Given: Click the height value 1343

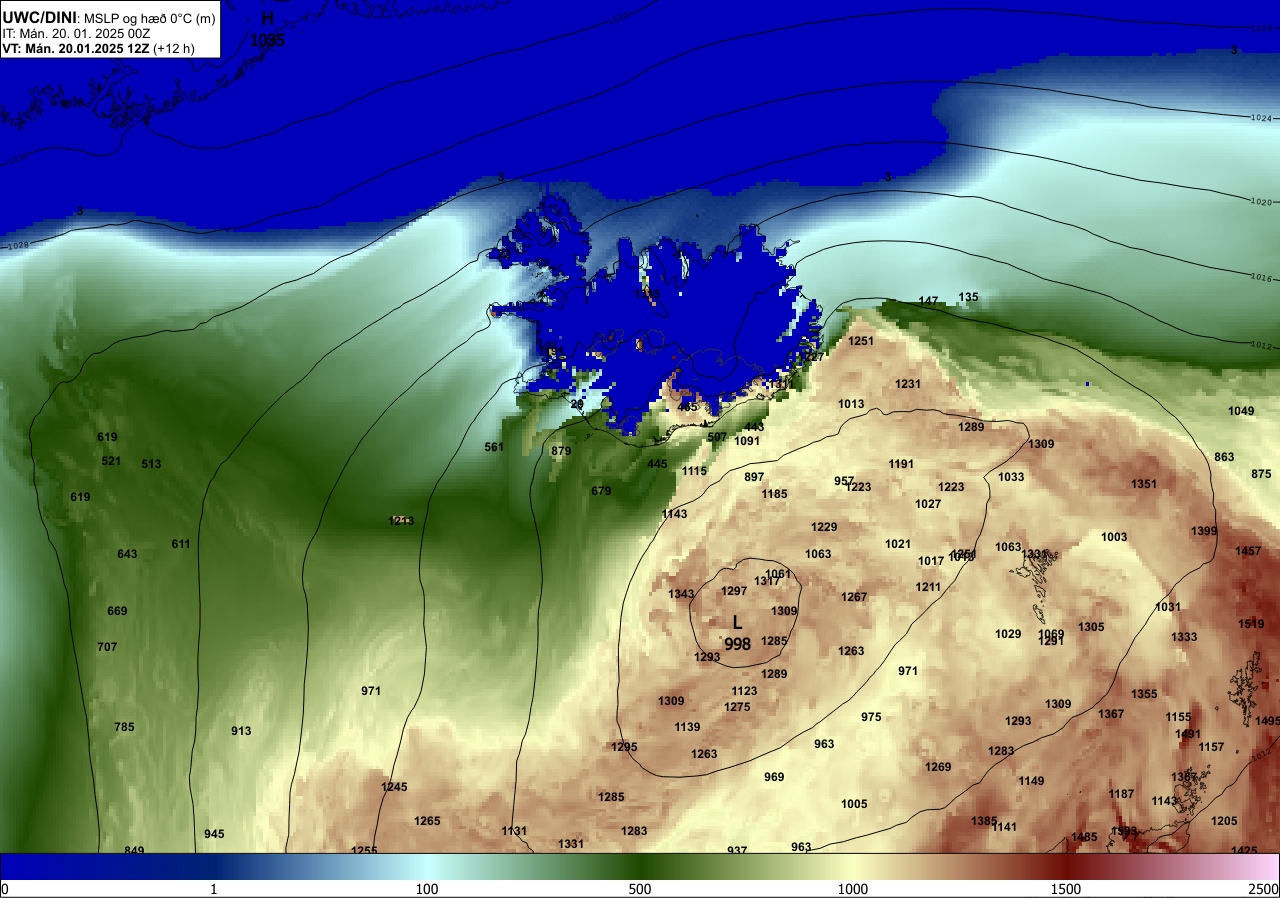Looking at the screenshot, I should (681, 594).
